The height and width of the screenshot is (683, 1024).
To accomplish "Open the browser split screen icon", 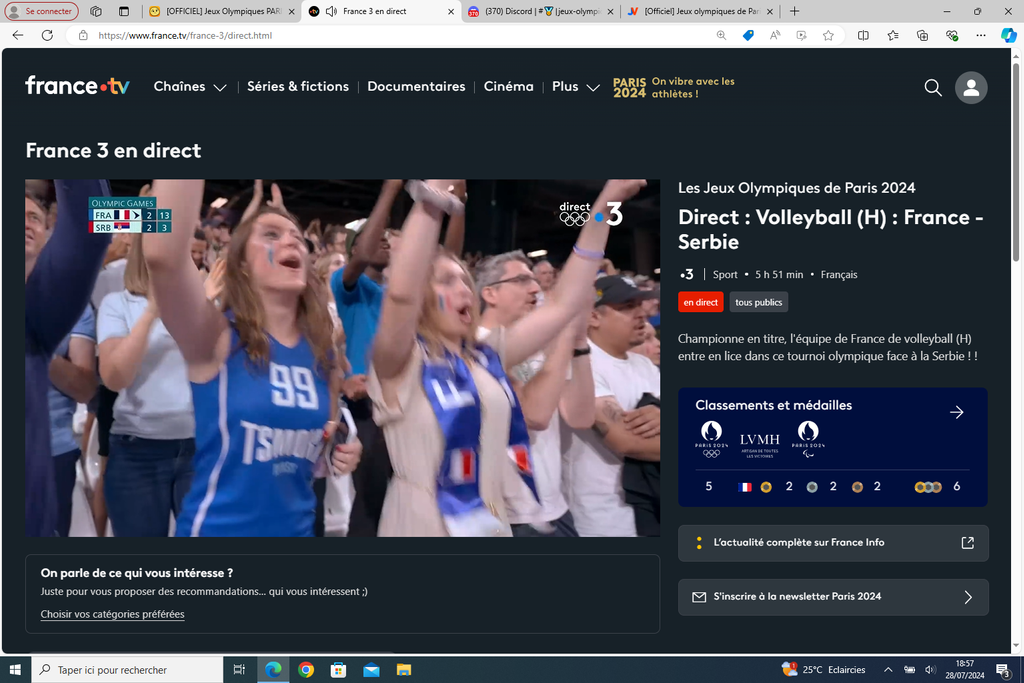I will click(863, 35).
